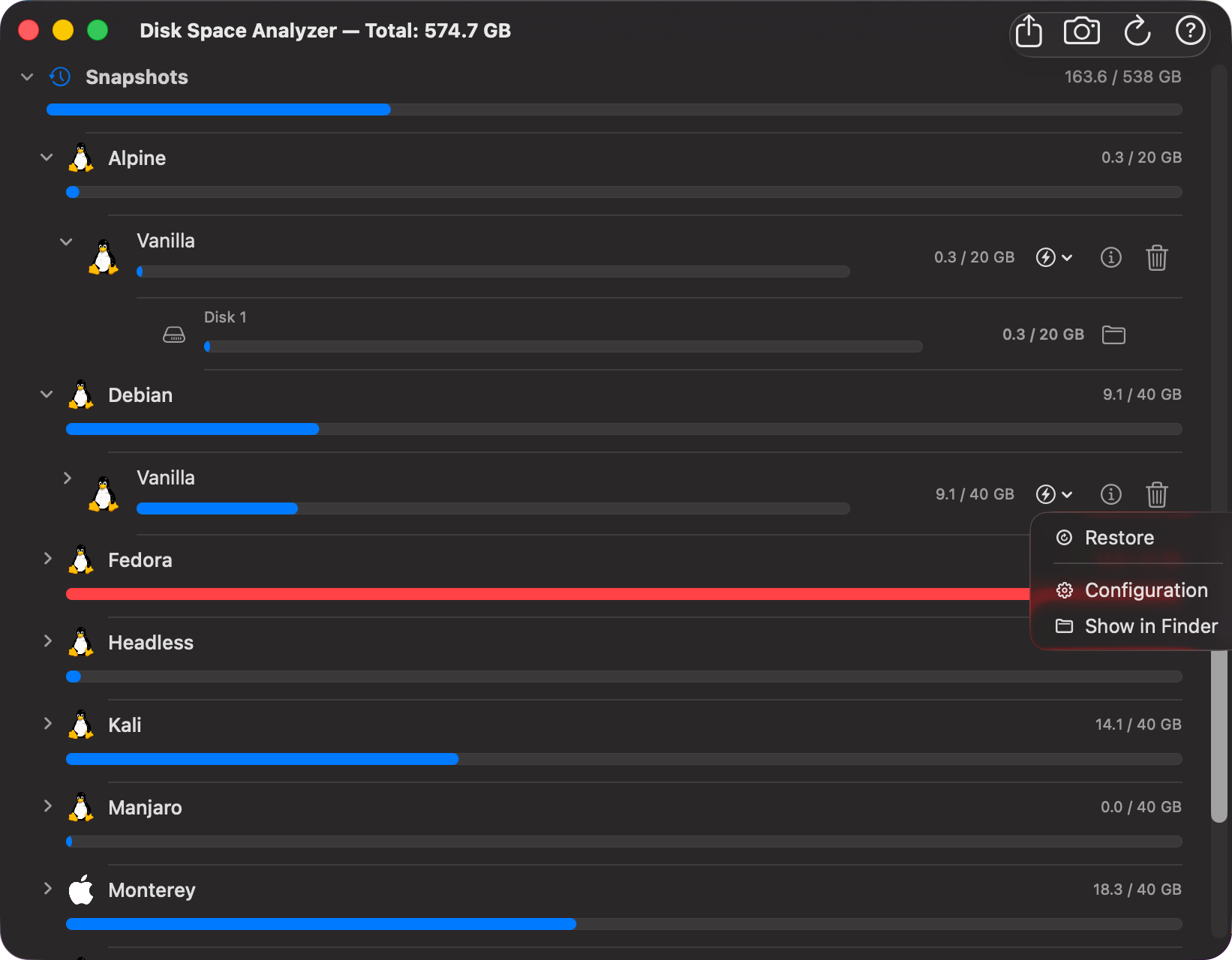Select the Headless group label
The height and width of the screenshot is (960, 1232).
(151, 643)
